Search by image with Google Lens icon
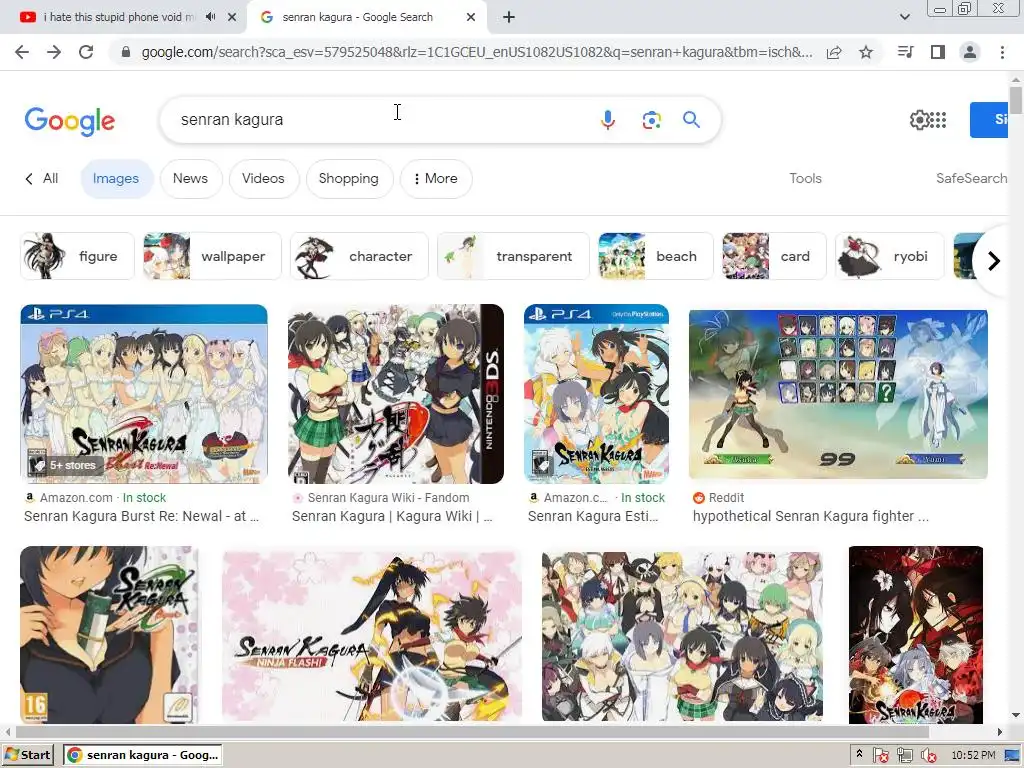This screenshot has width=1024, height=768. pyautogui.click(x=651, y=120)
